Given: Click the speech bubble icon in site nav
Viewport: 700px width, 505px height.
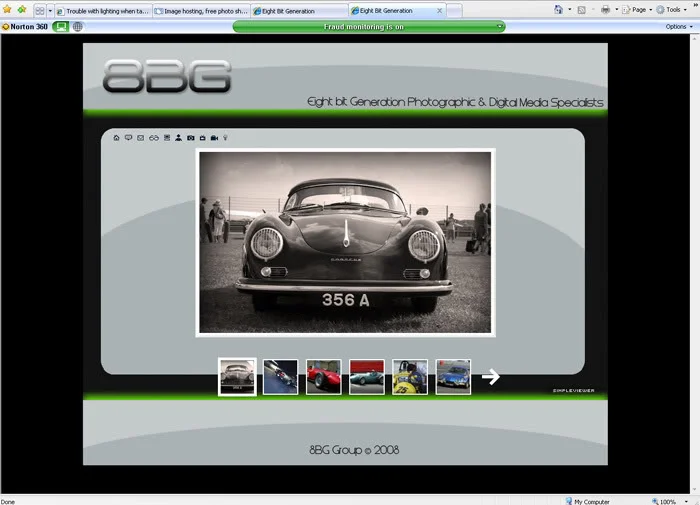Looking at the screenshot, I should click(129, 138).
